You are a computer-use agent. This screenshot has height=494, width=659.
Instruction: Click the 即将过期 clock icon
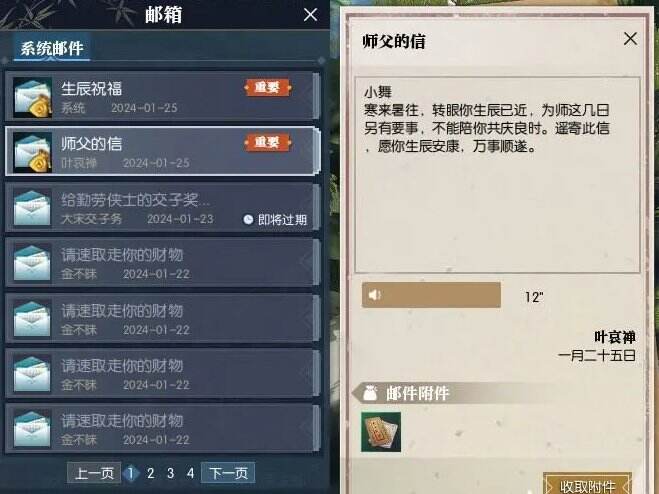(248, 219)
